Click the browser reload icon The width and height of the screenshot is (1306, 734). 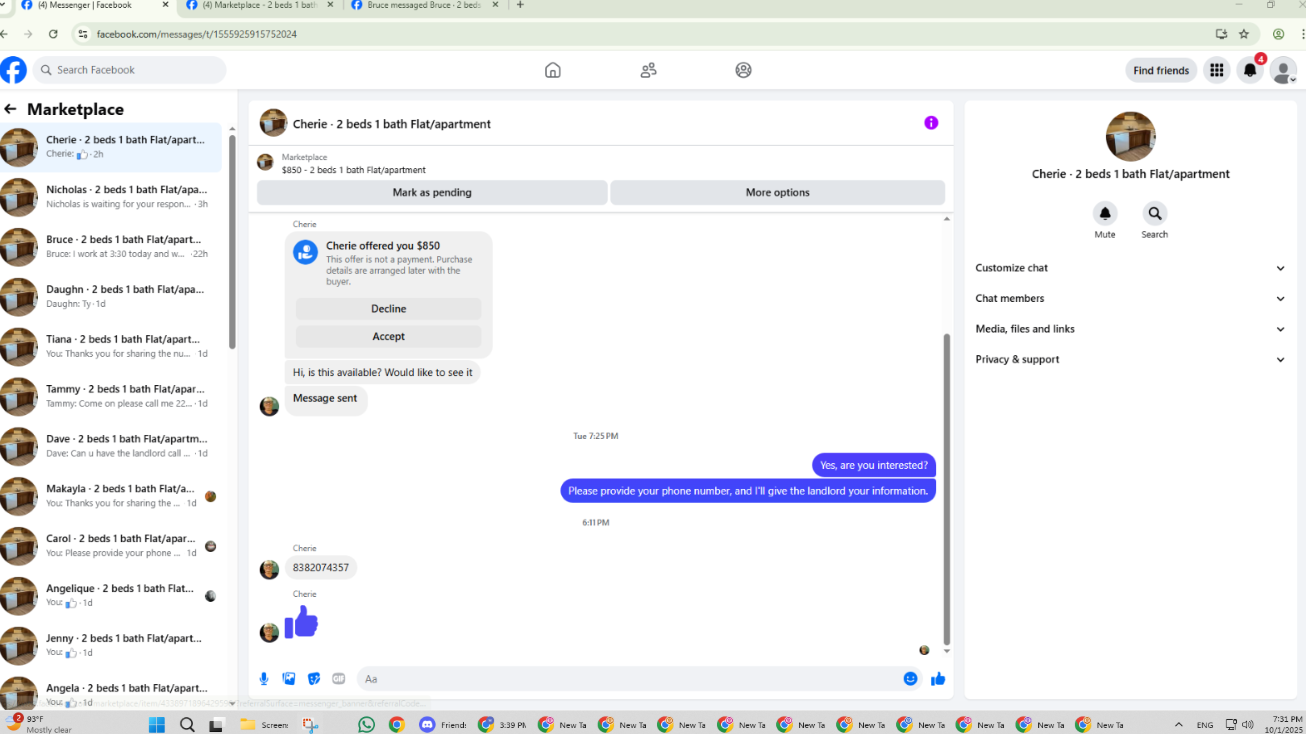click(53, 34)
